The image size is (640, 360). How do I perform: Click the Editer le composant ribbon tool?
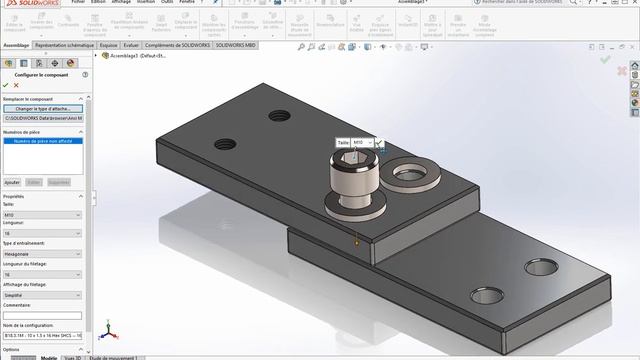point(15,24)
